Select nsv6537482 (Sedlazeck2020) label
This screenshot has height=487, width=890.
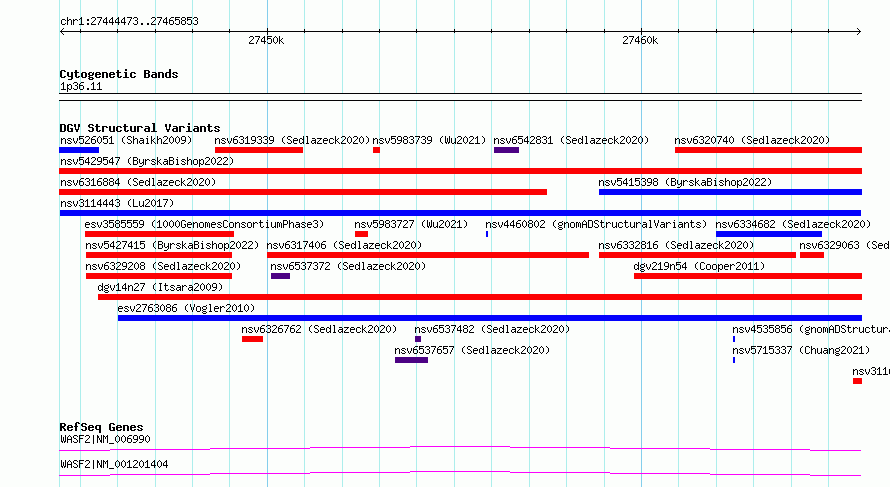tap(492, 329)
